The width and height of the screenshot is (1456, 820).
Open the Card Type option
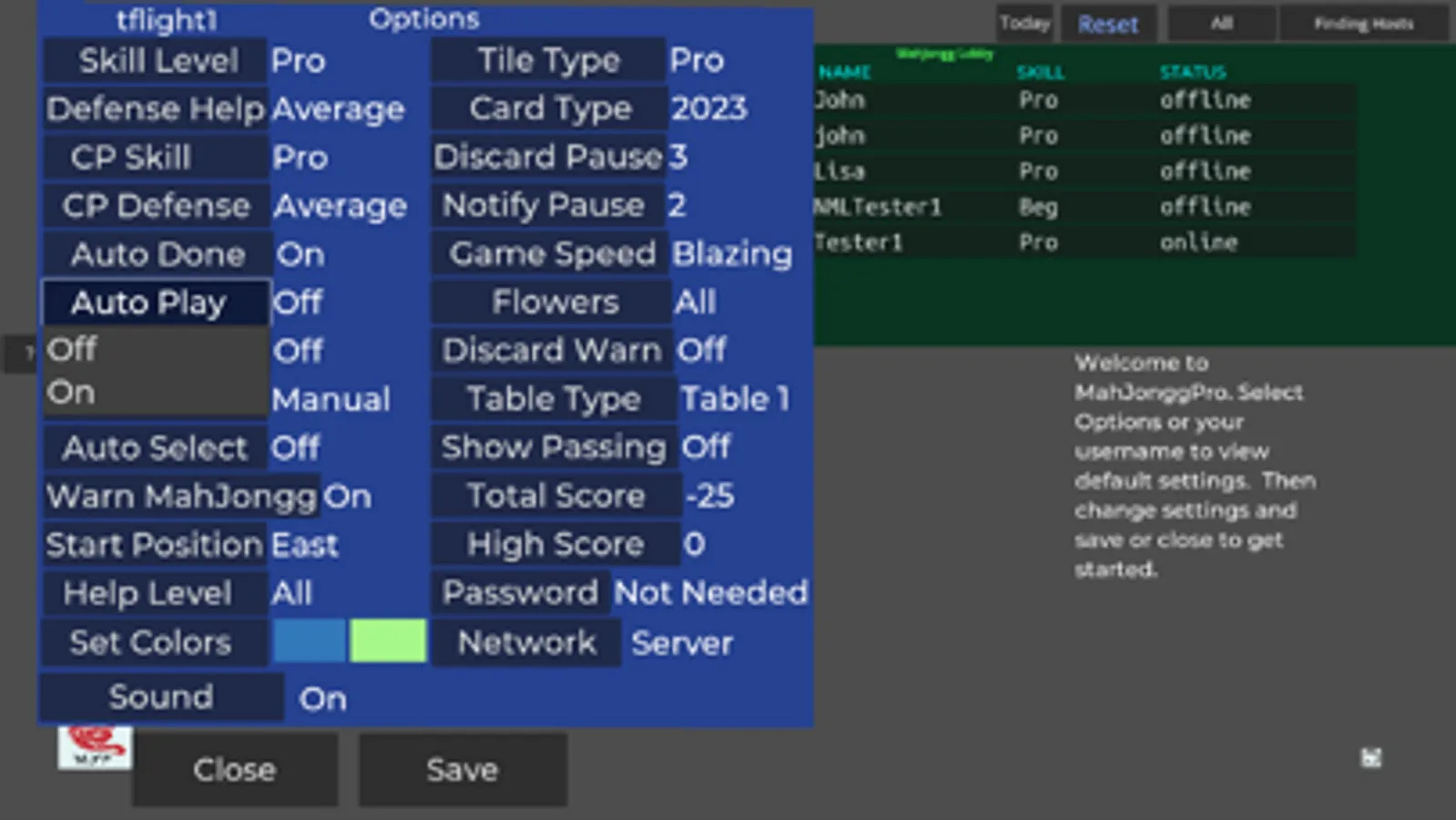coord(548,108)
